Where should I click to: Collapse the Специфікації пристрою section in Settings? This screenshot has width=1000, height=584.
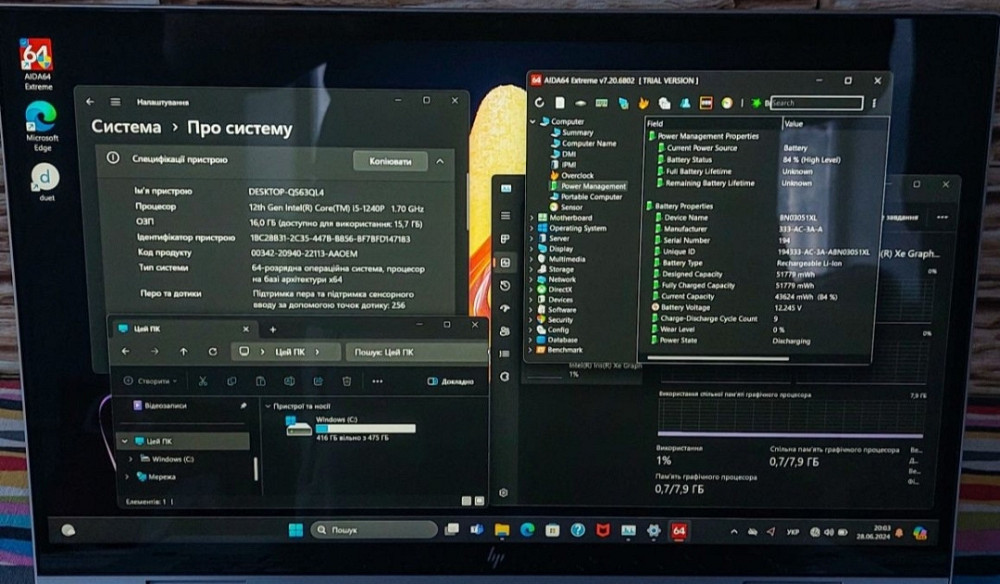tap(439, 161)
